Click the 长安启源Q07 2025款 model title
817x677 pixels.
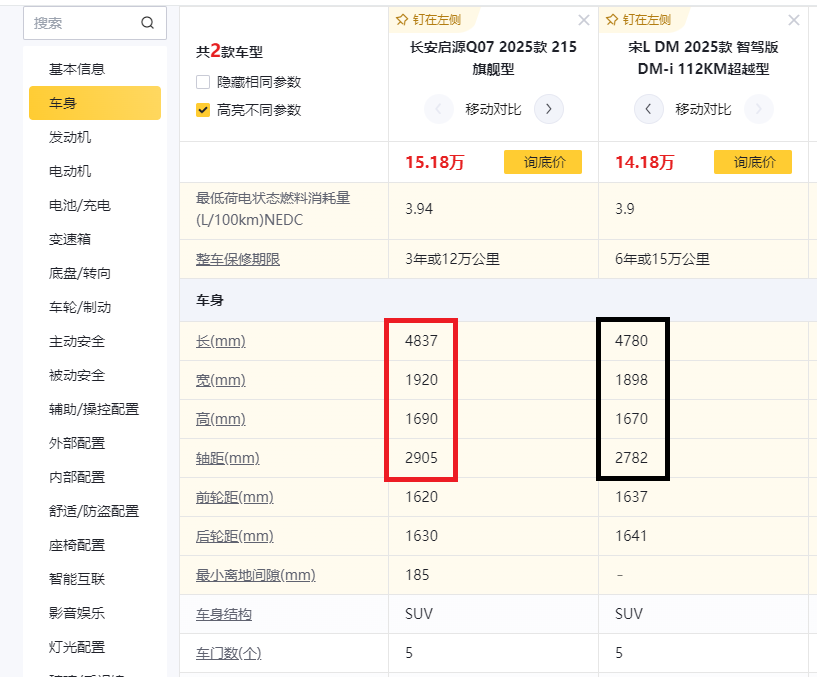[x=493, y=58]
